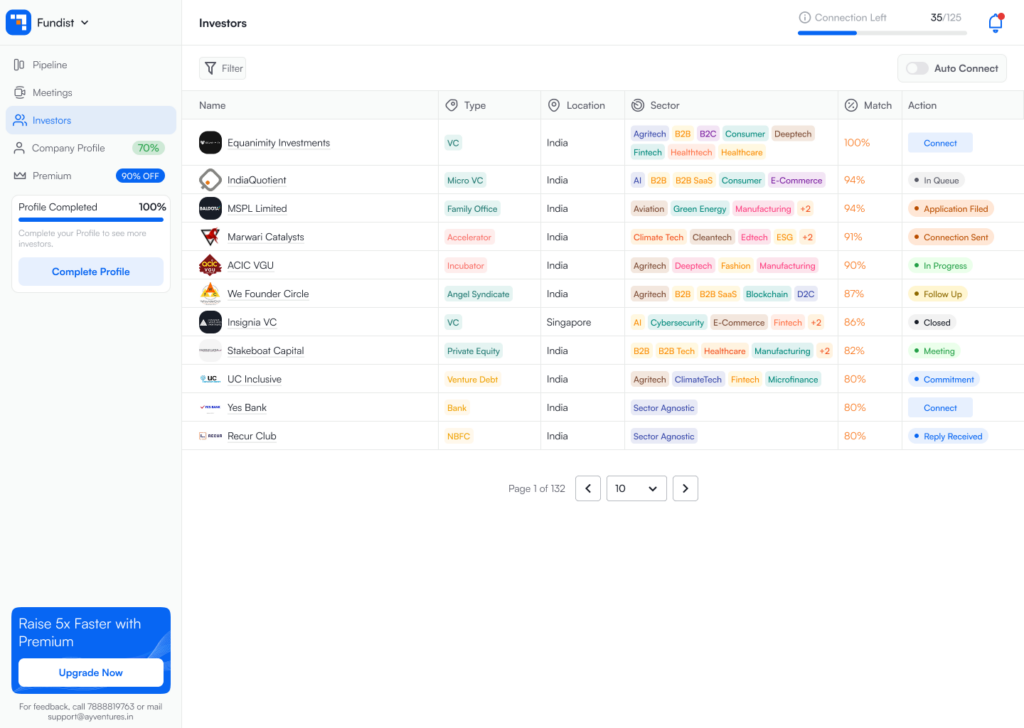1024x728 pixels.
Task: Go to previous page arrow
Action: (x=588, y=488)
